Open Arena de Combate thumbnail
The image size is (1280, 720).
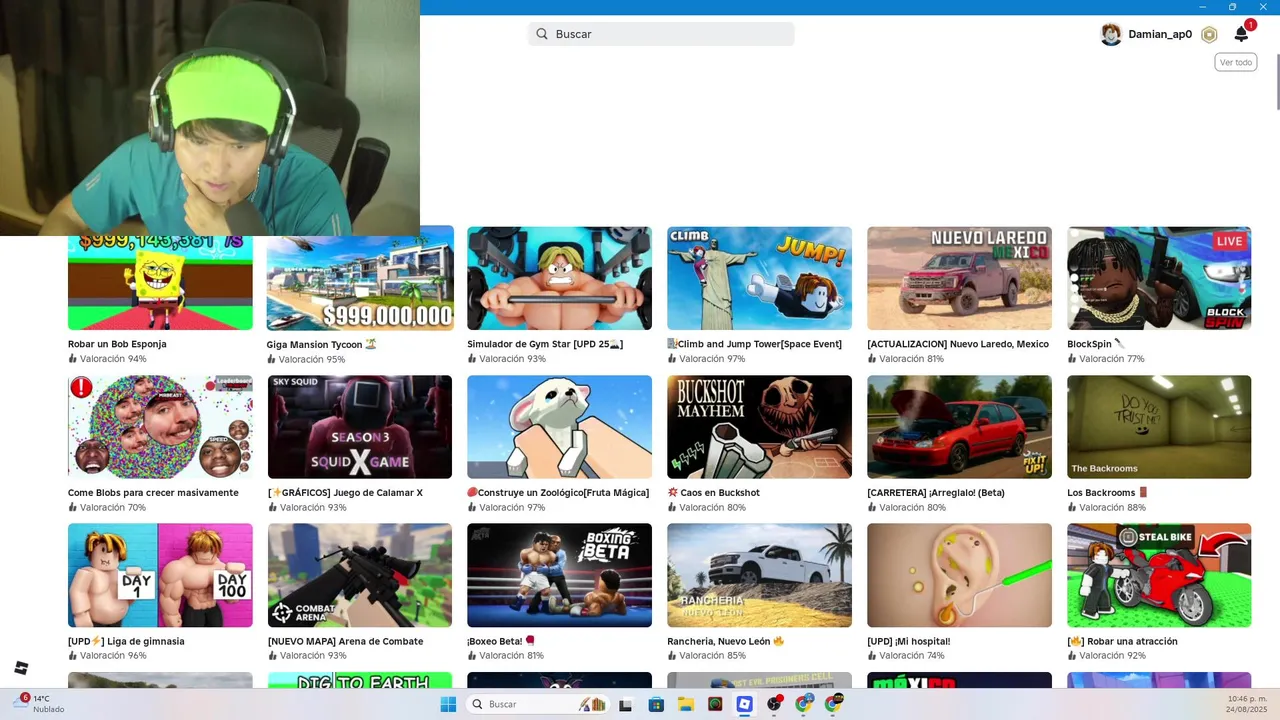[360, 575]
